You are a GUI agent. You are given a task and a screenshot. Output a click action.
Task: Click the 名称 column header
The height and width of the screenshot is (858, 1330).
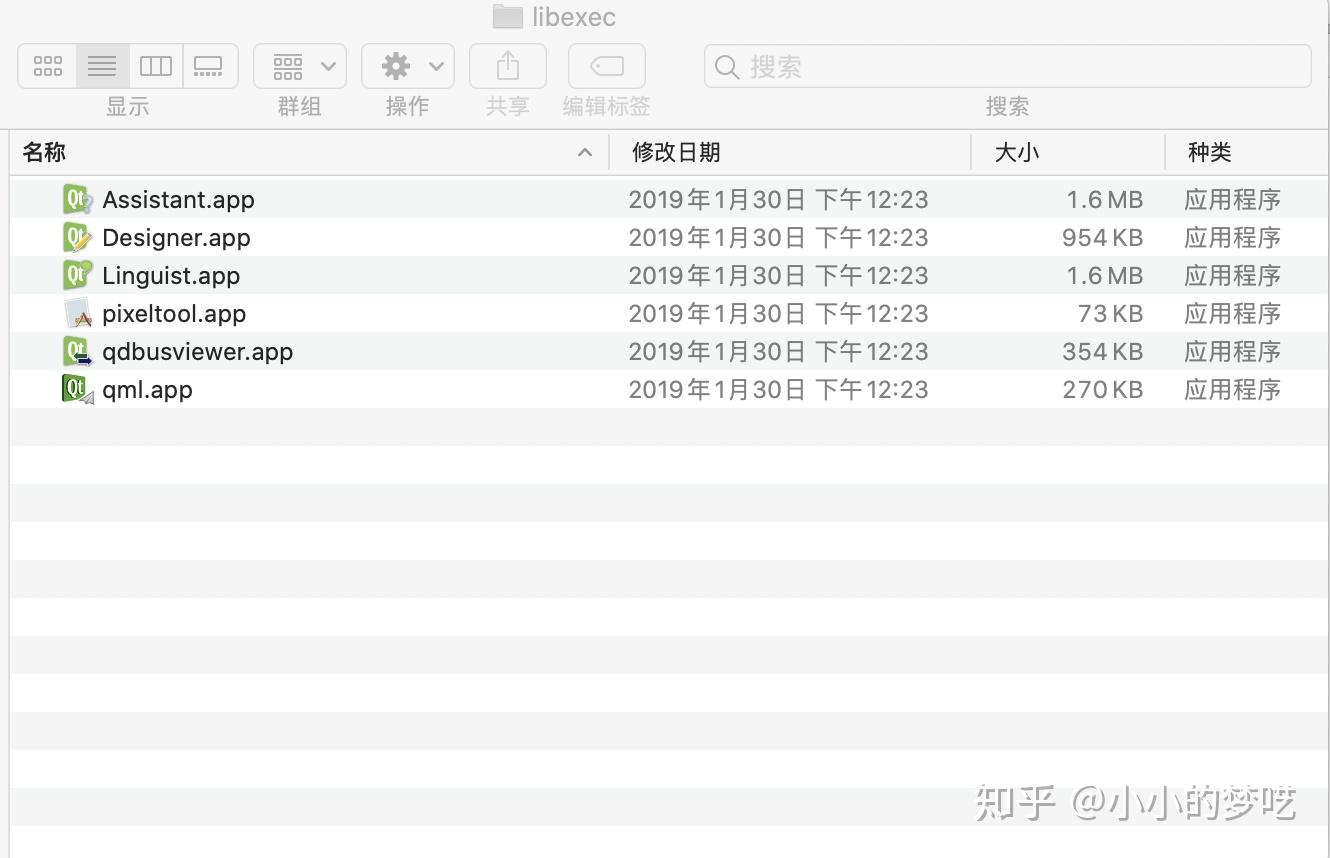42,153
